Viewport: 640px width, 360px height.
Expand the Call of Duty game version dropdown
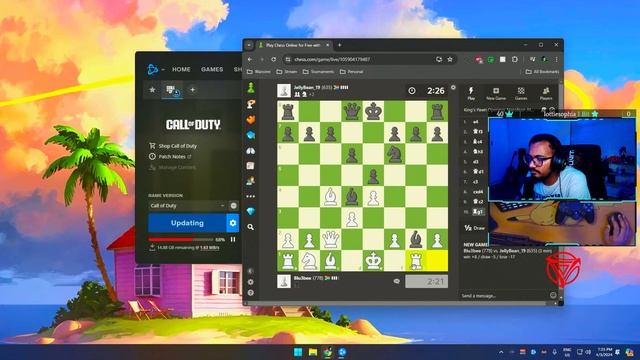click(187, 206)
